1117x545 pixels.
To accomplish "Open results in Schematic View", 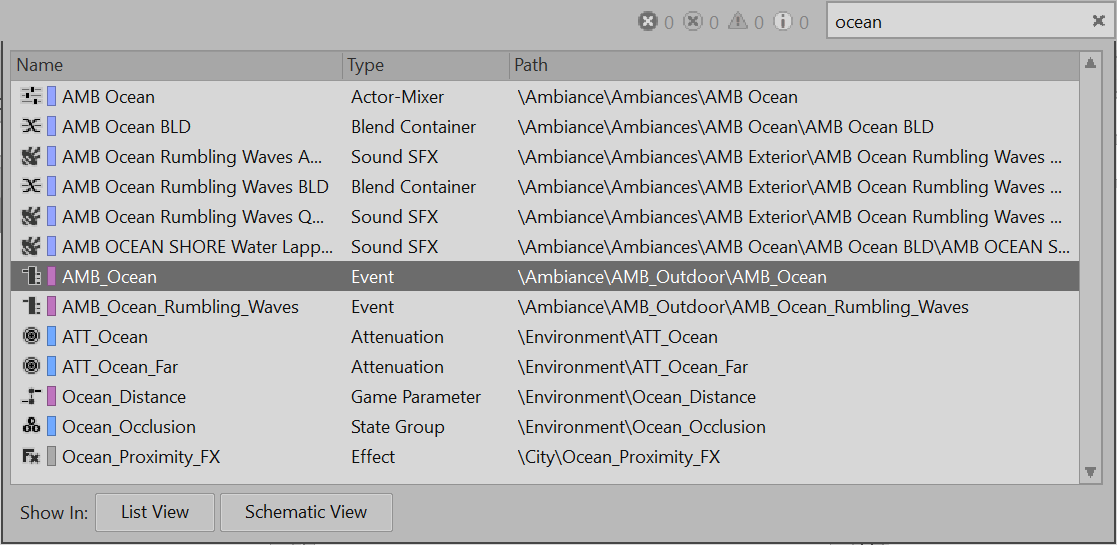I will point(306,512).
